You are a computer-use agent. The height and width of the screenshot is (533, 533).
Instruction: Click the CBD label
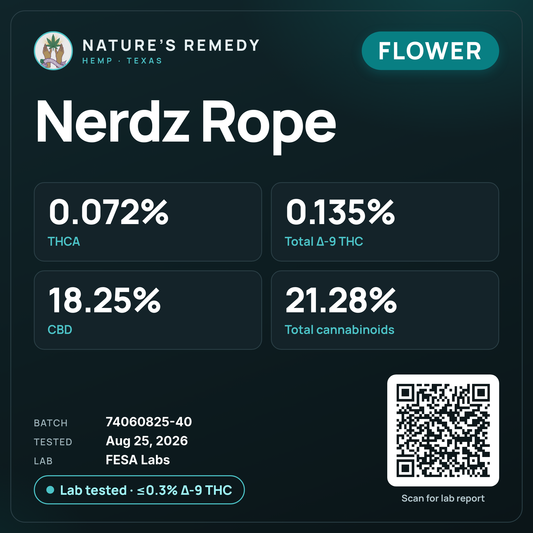(60, 330)
